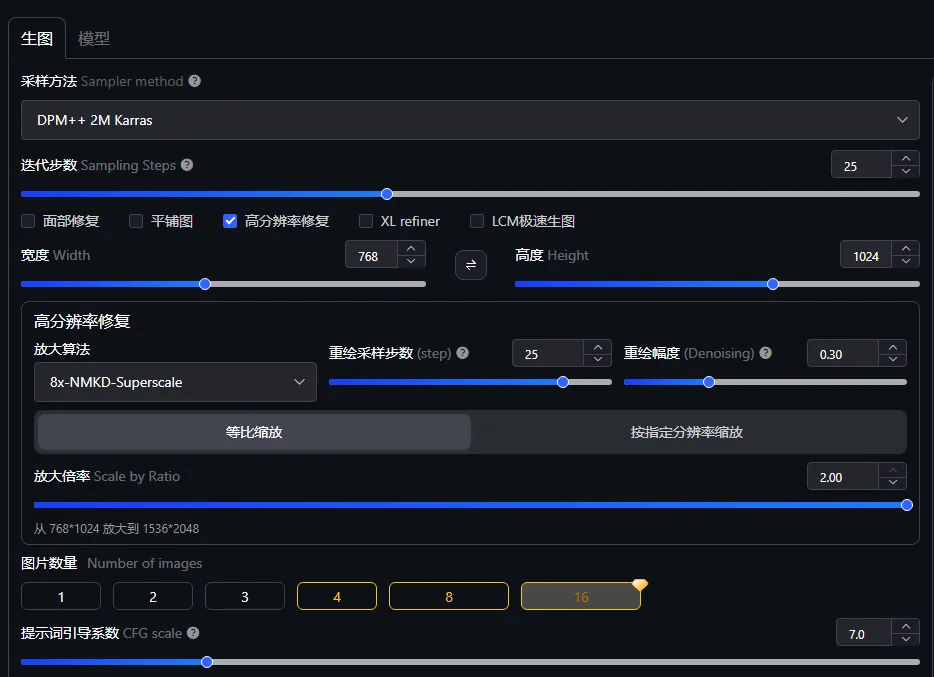Enable the LCM极速生图 checkbox
This screenshot has width=934, height=677.
[477, 221]
